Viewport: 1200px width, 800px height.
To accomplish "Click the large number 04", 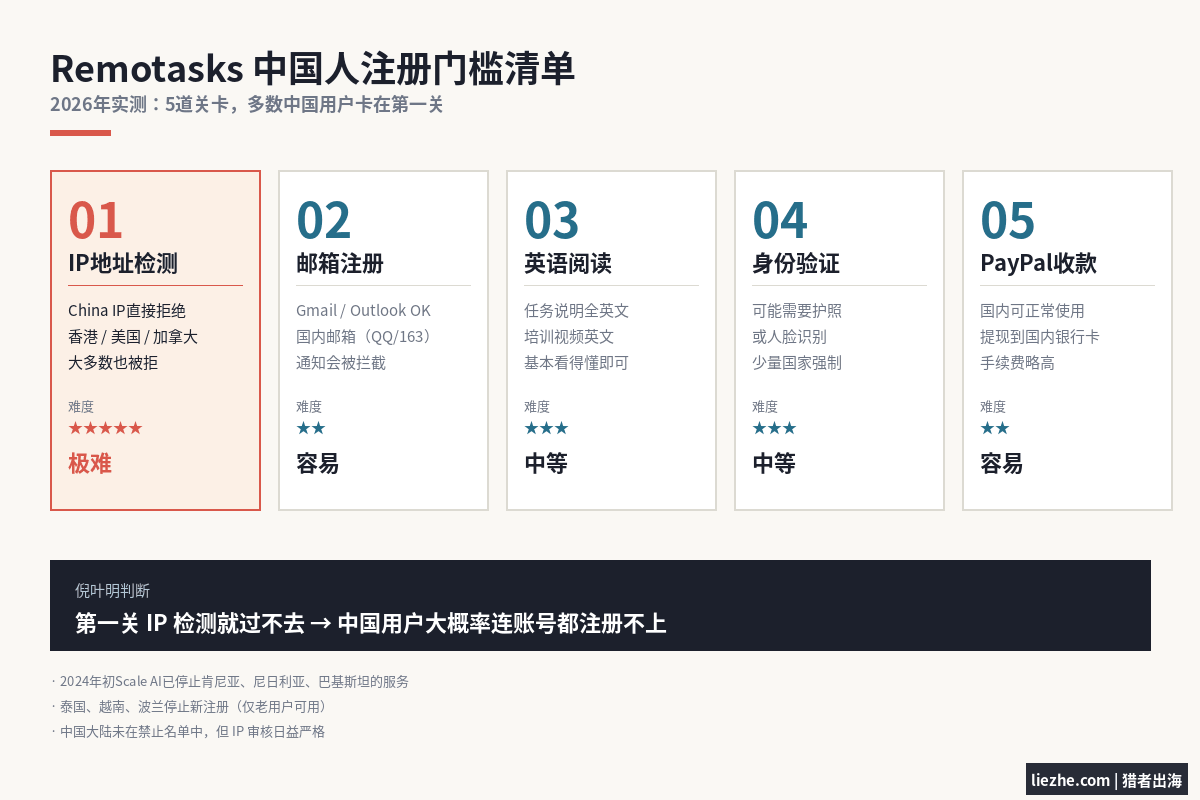I will [780, 221].
